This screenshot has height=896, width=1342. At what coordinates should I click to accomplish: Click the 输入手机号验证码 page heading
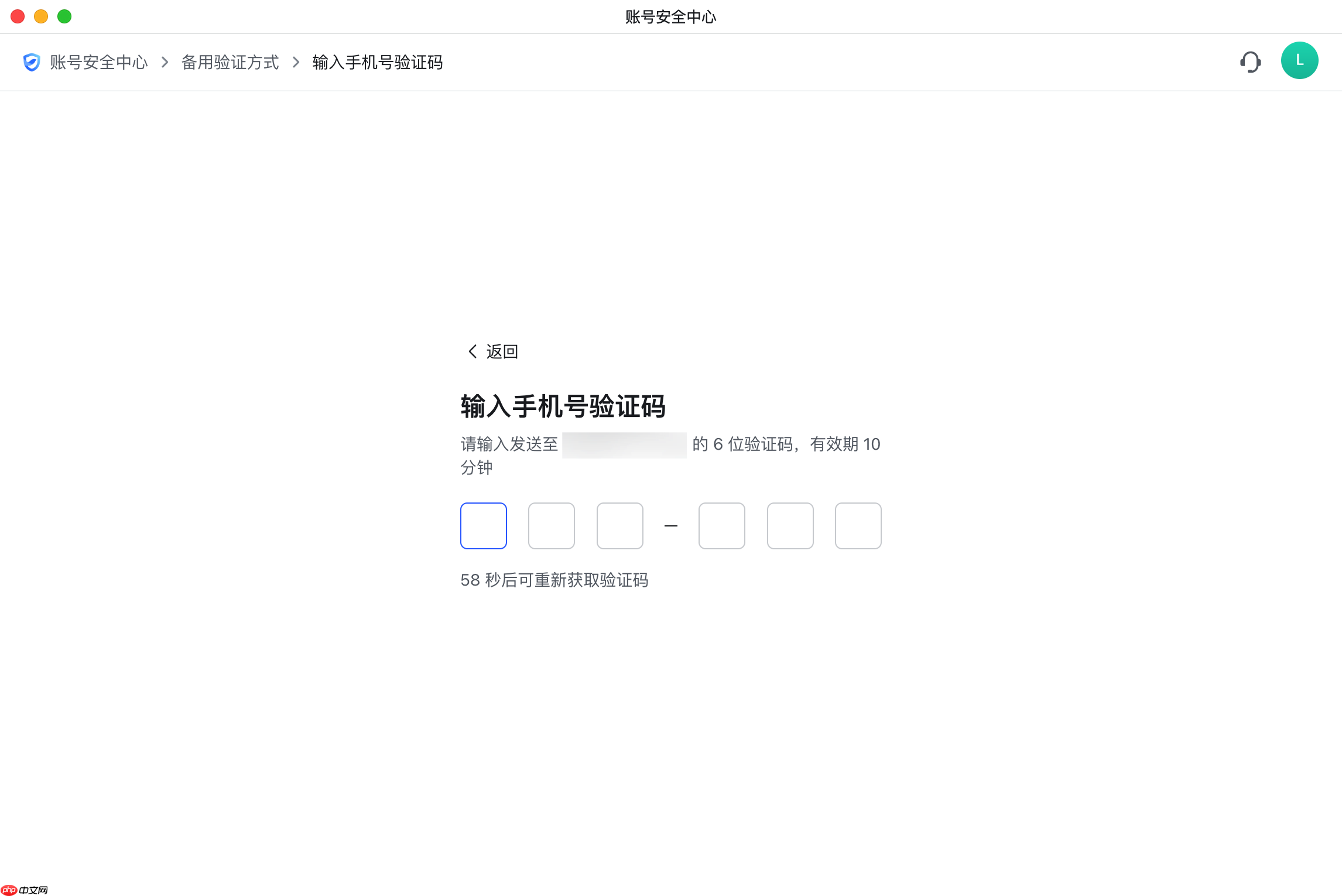click(x=563, y=406)
